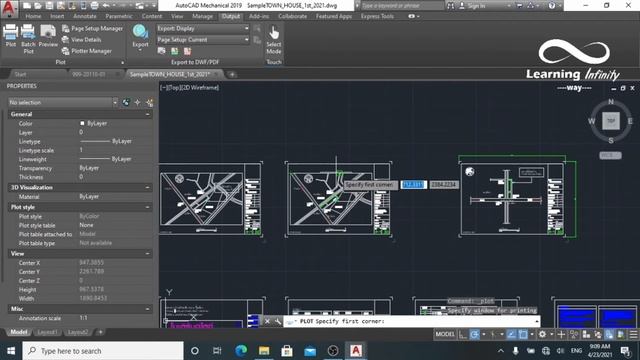Toggle 2D object snap in status bar
This screenshot has width=640, height=360.
point(523,334)
